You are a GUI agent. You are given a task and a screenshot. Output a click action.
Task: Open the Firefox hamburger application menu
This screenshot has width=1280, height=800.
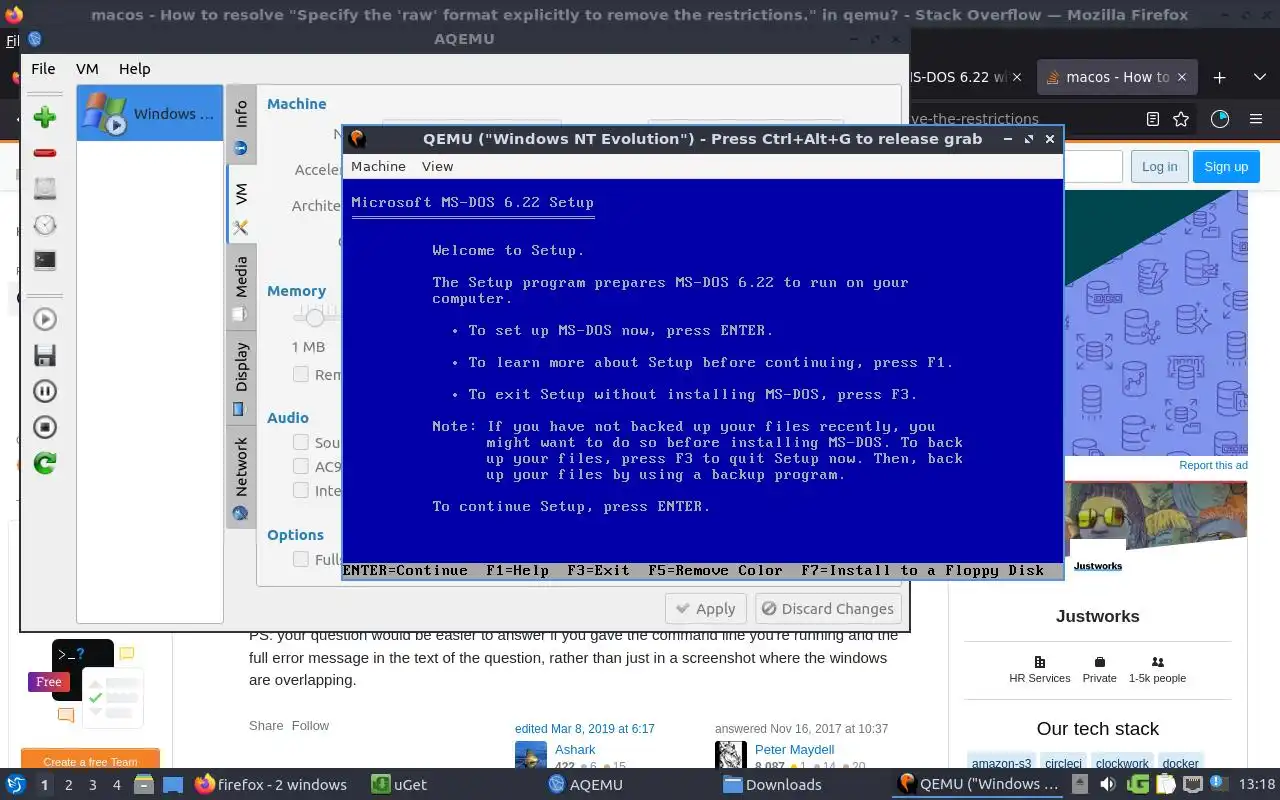pos(1256,119)
